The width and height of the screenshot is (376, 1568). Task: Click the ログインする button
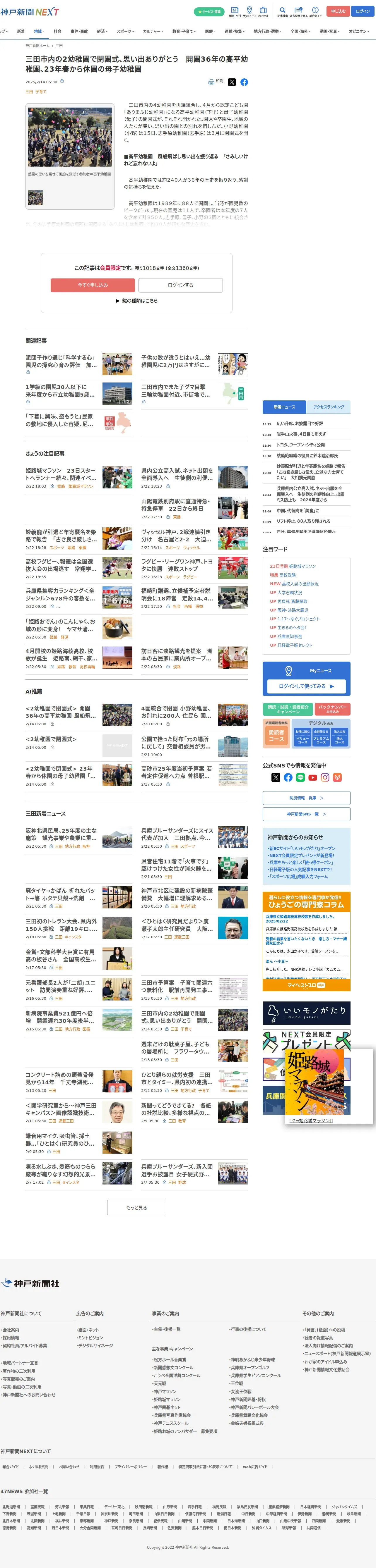coord(180,285)
